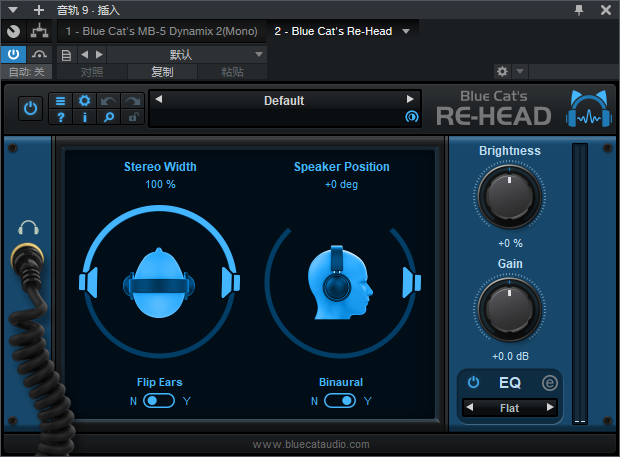620x457 pixels.
Task: Select the Blue Cat's Re-Head insert tab
Action: coord(333,31)
